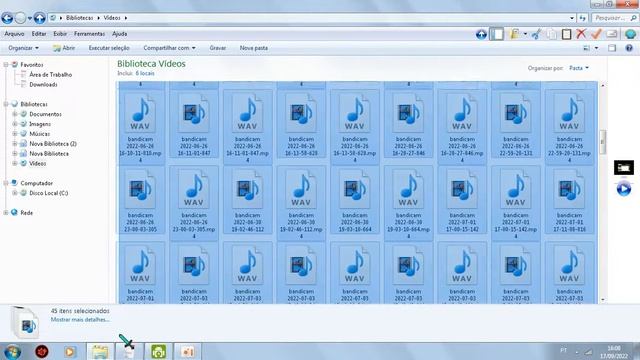Click the search magnifier icon
This screenshot has width=640, height=360.
[x=633, y=18]
